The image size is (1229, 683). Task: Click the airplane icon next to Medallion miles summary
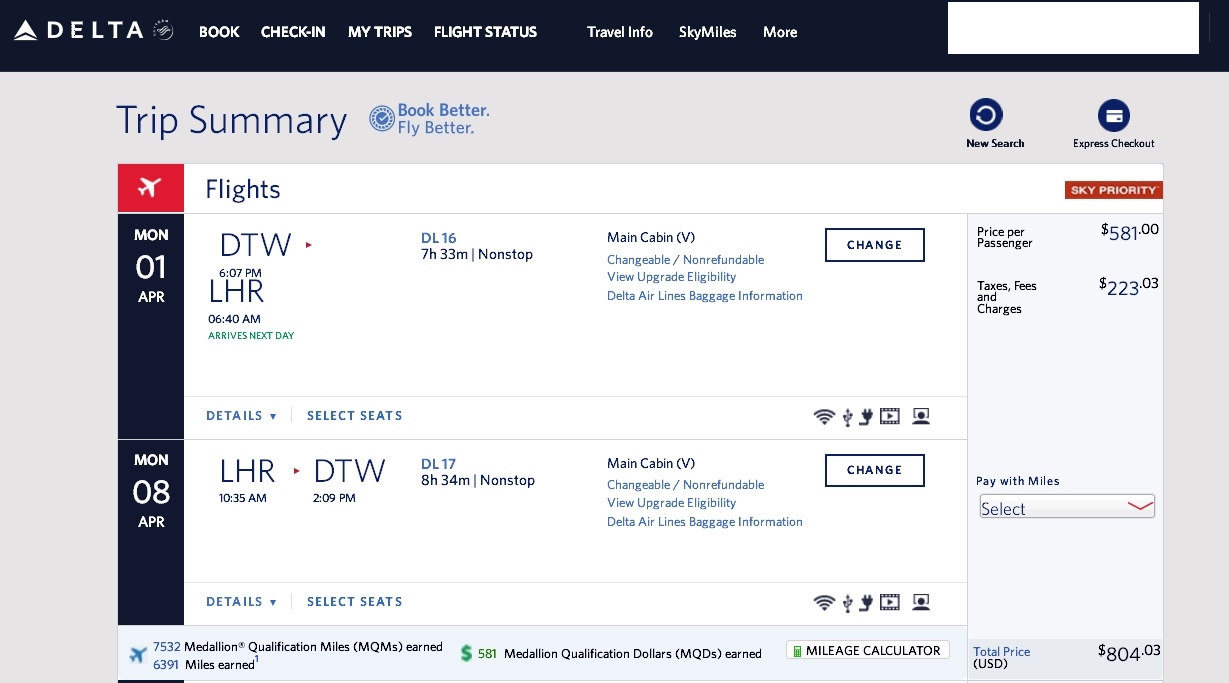pos(138,654)
